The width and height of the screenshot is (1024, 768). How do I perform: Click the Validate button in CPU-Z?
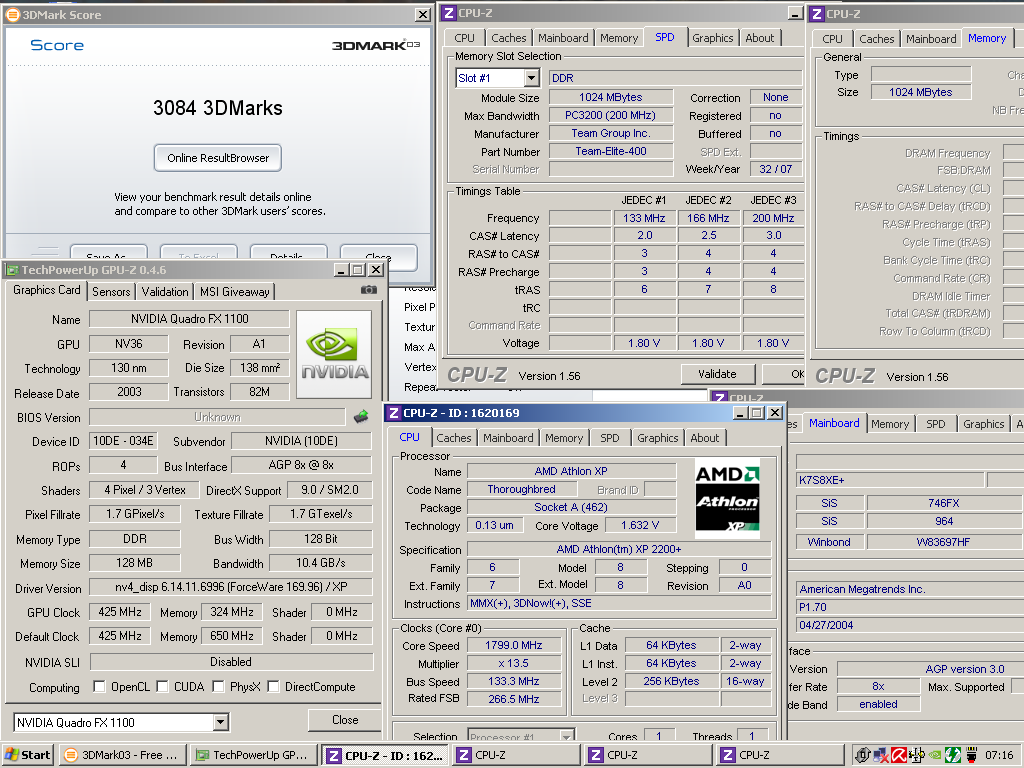coord(717,374)
